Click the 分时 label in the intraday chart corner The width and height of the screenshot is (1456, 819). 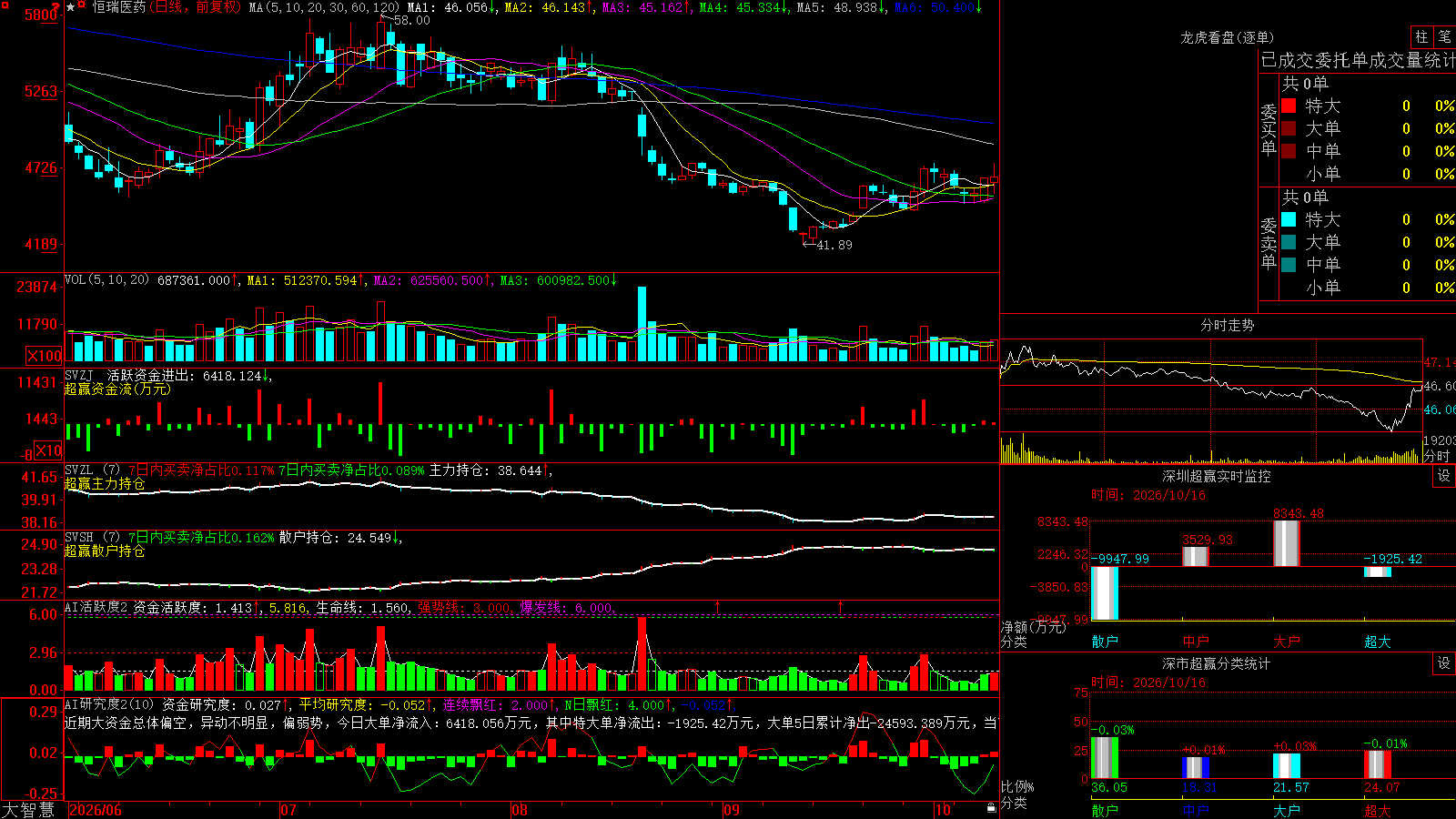coord(1437,456)
